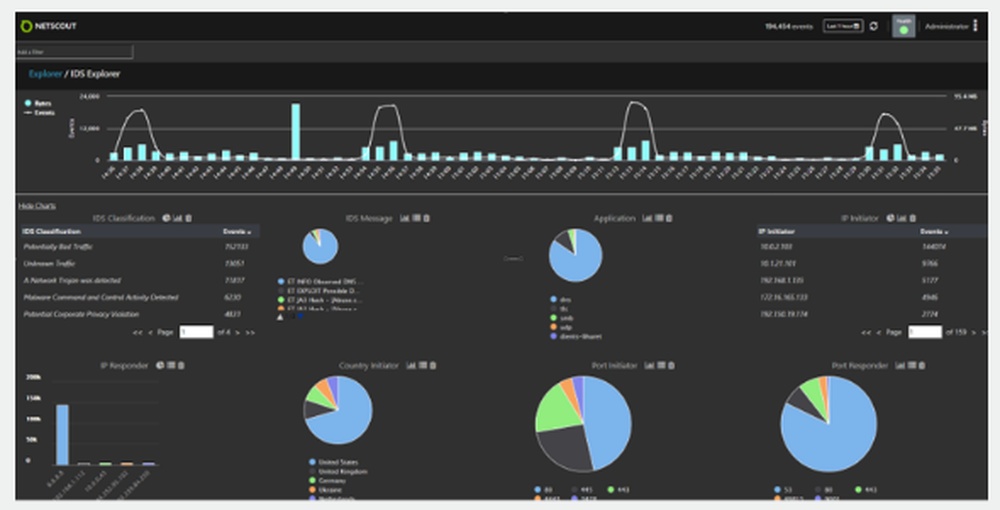Screen dimensions: 1000x510
Task: Show Application as table
Action: click(x=659, y=218)
